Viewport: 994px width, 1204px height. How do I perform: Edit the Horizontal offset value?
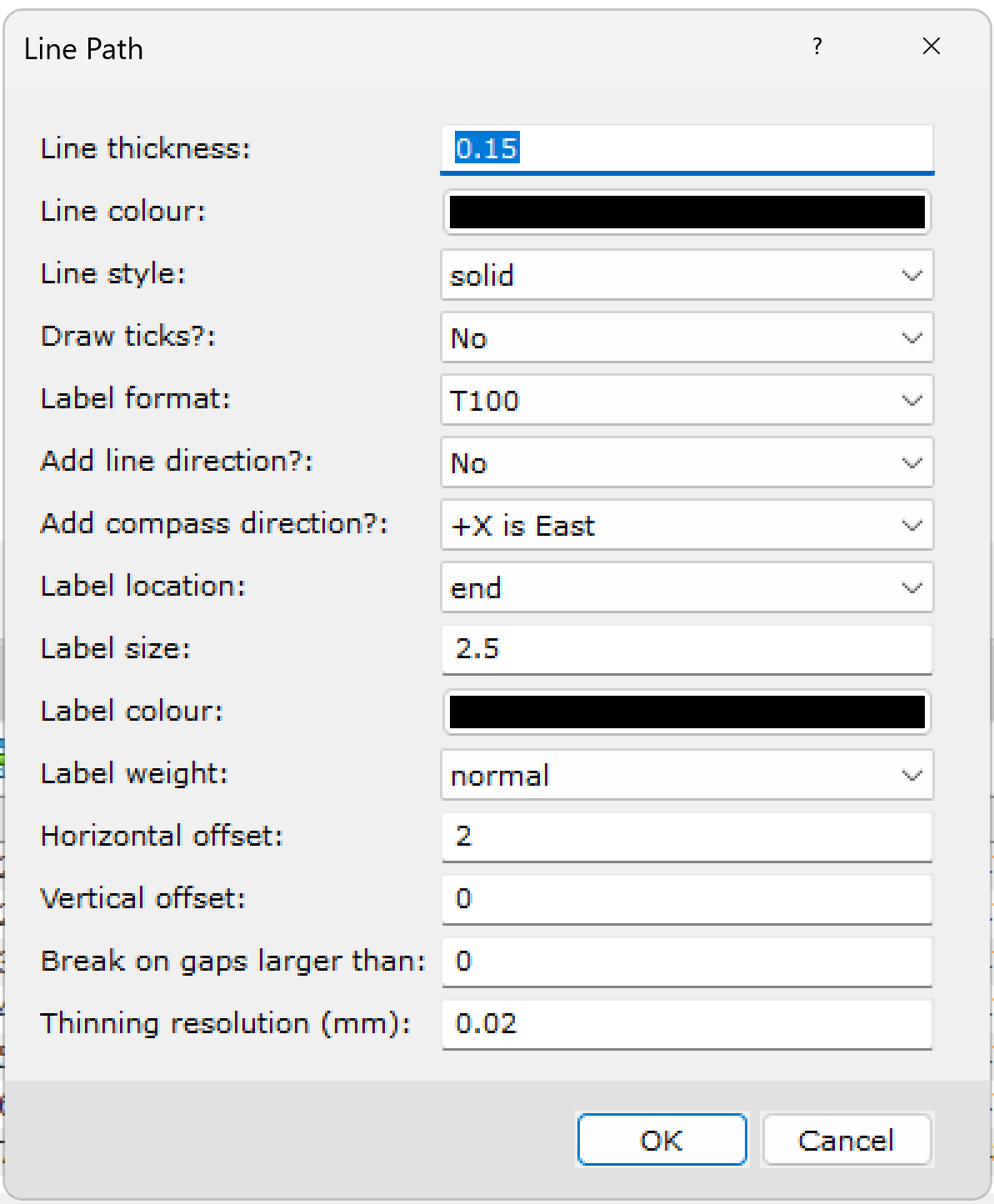[x=687, y=837]
